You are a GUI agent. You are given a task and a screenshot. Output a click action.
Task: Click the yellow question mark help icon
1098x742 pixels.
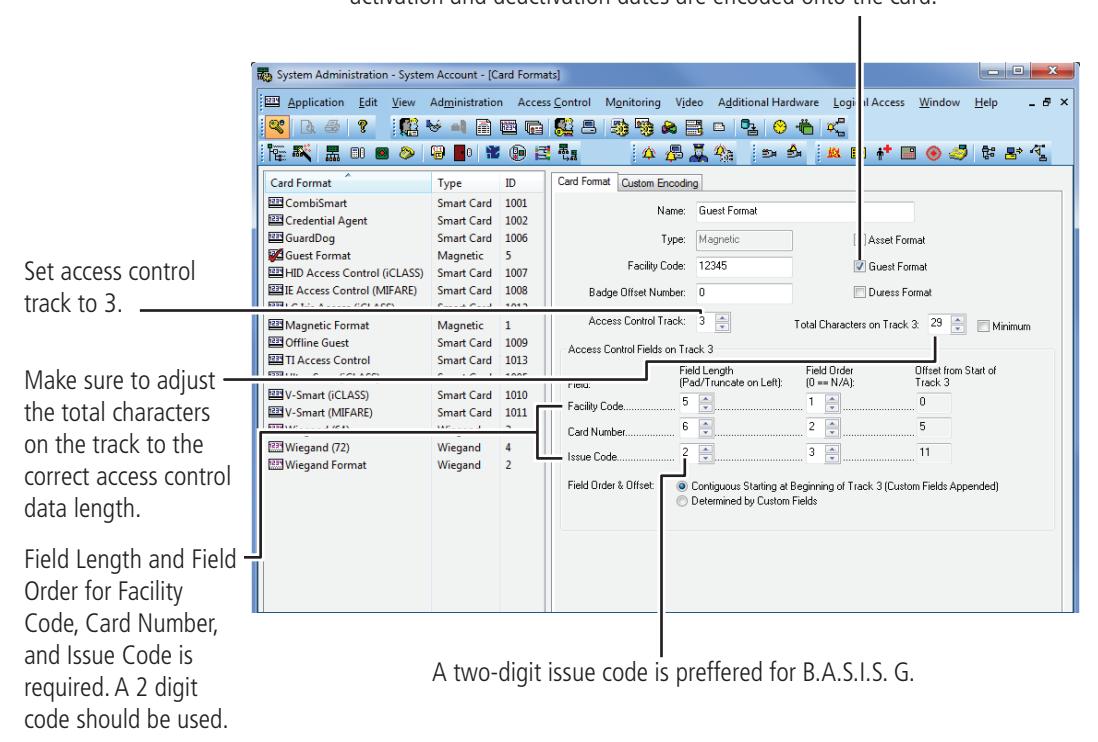click(x=362, y=127)
